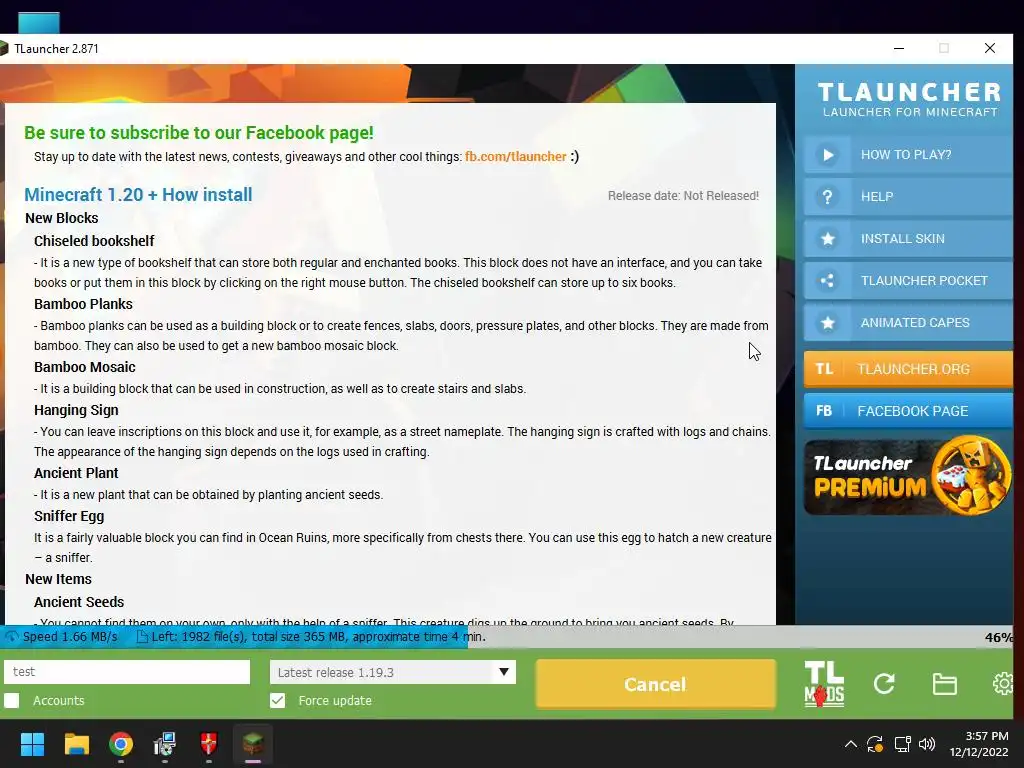Click the username field containing test
1024x768 pixels.
(127, 672)
